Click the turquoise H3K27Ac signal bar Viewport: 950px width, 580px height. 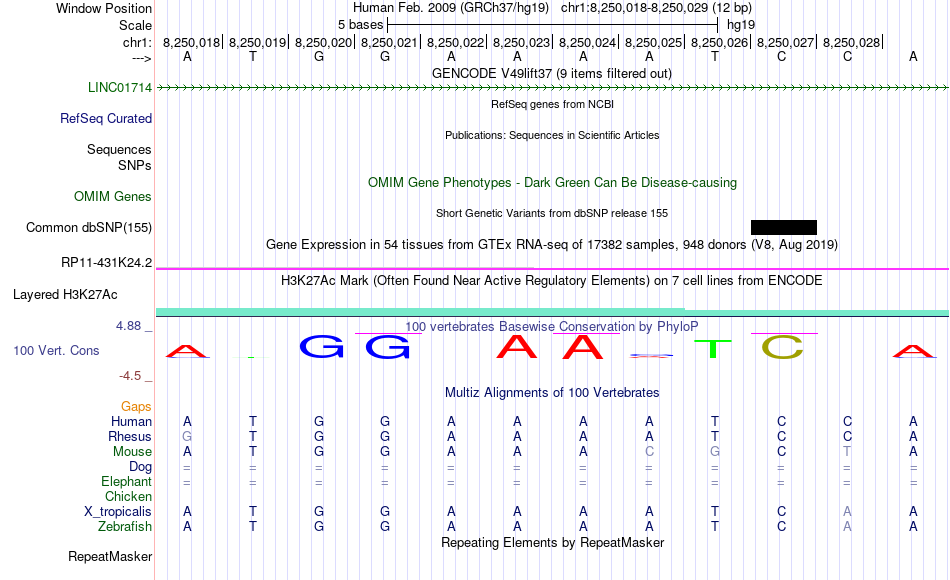552,312
